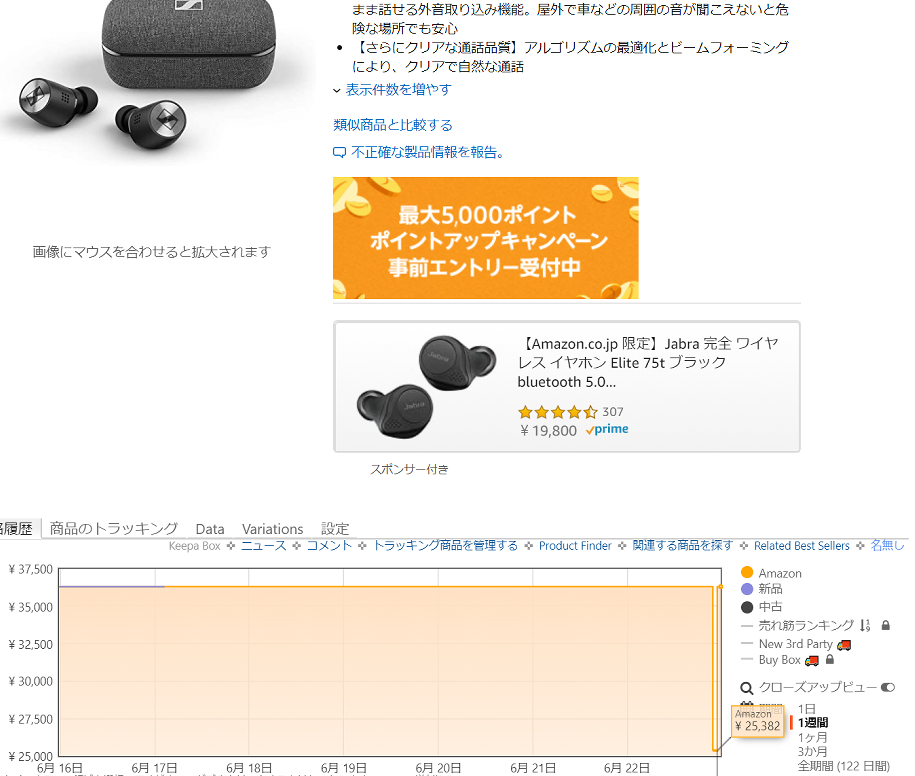Screen dimensions: 915x776
Task: Switch to the Data tab
Action: tap(210, 529)
